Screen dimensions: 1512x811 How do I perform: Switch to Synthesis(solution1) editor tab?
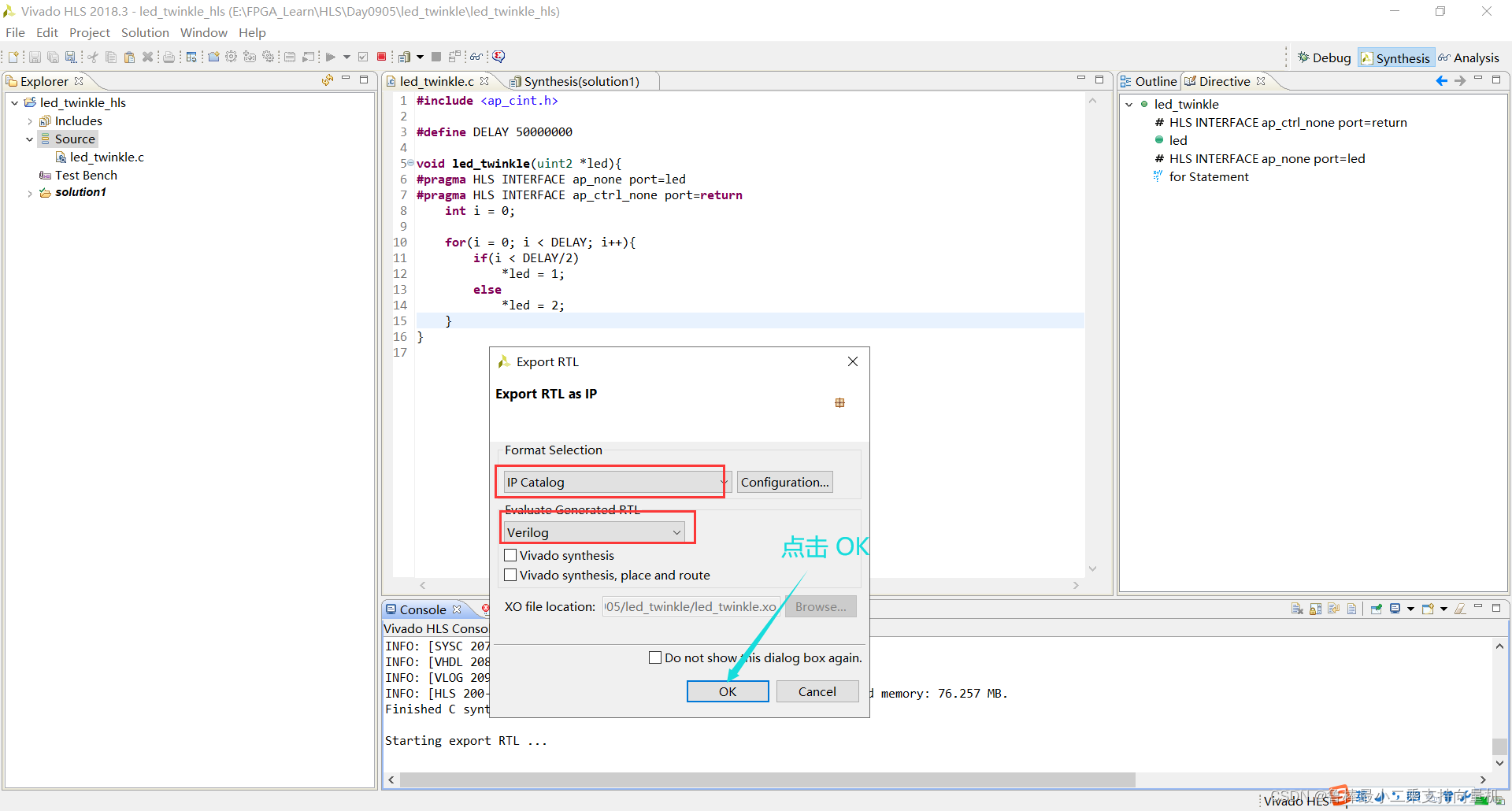click(x=581, y=81)
